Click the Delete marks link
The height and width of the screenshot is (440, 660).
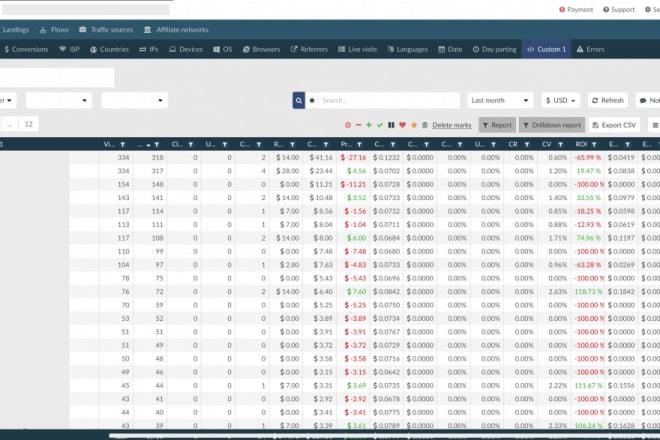click(452, 125)
